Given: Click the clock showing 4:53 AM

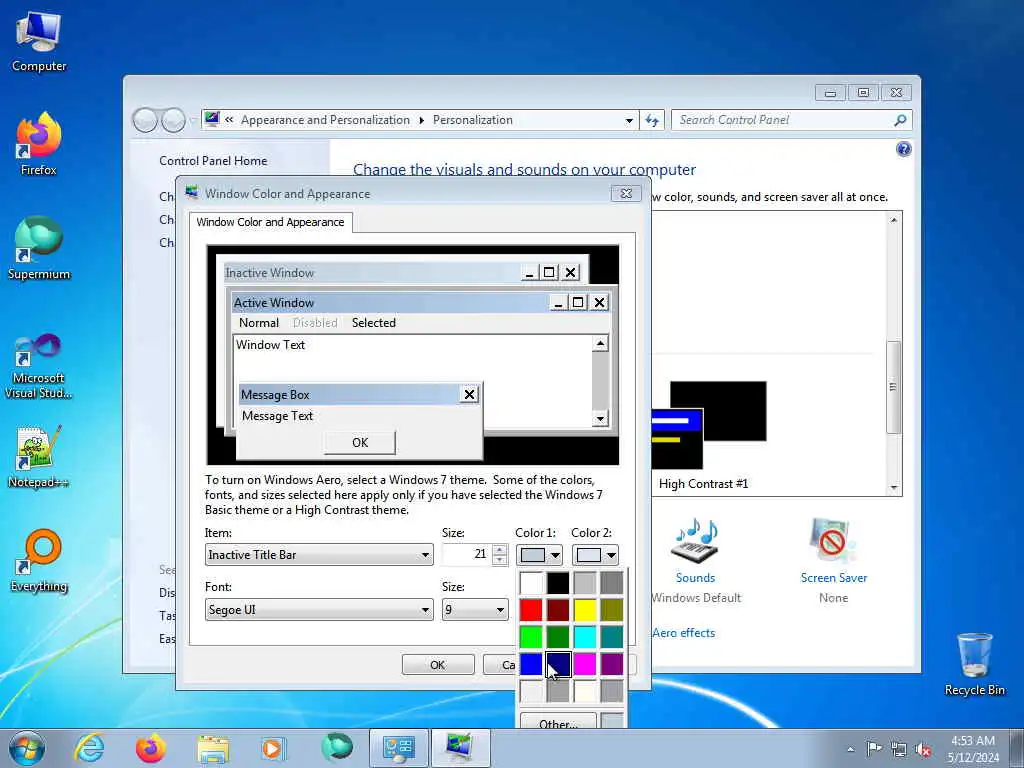Looking at the screenshot, I should (972, 741).
